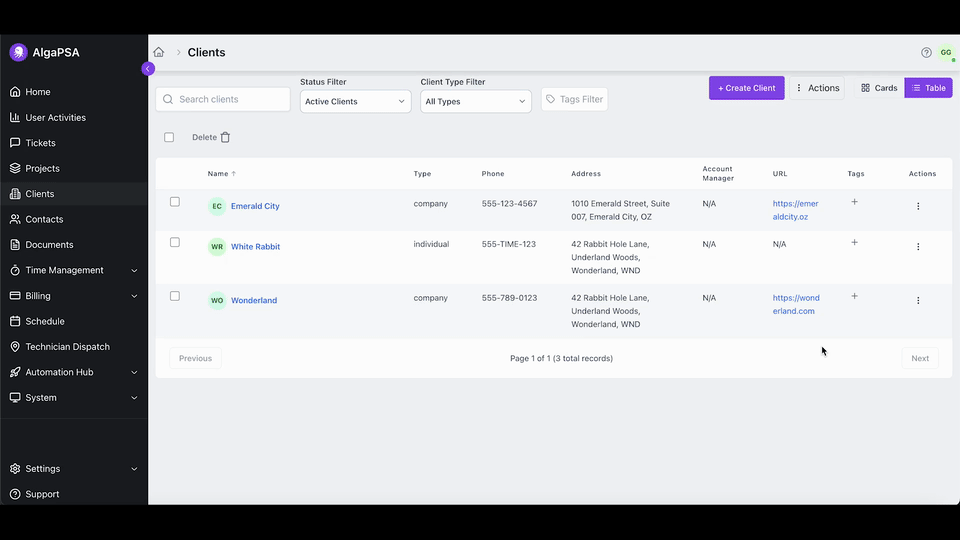Open the help question mark icon
The image size is (960, 540).
click(926, 53)
